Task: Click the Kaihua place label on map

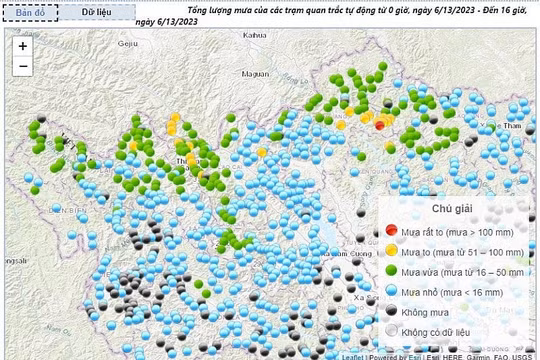Action: 255,35
